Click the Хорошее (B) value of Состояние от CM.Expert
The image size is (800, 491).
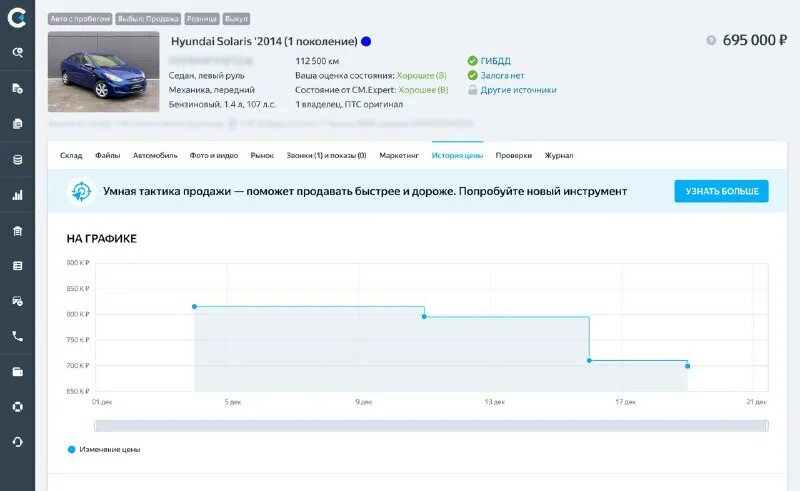coord(423,90)
